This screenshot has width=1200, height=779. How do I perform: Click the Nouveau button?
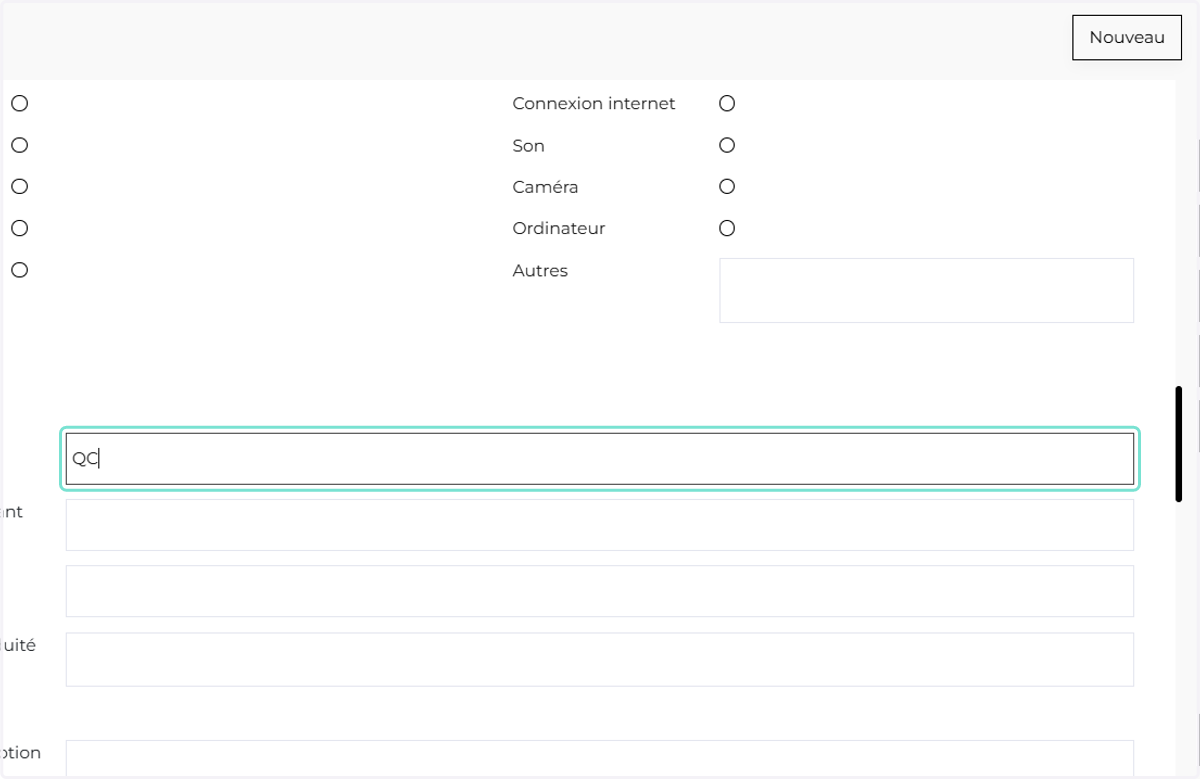1127,38
